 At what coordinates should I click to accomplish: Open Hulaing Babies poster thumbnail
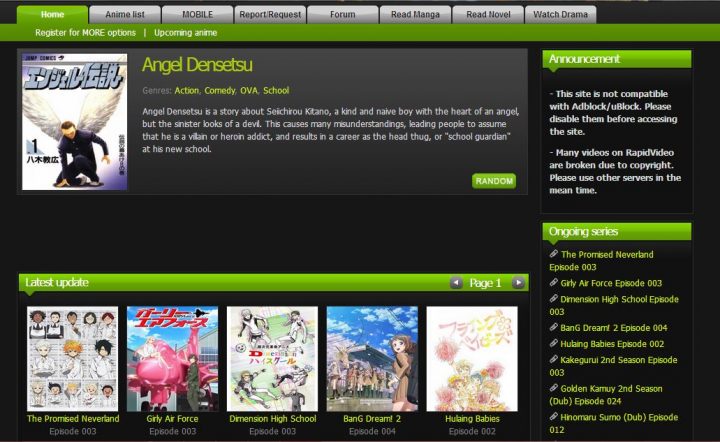[472, 359]
